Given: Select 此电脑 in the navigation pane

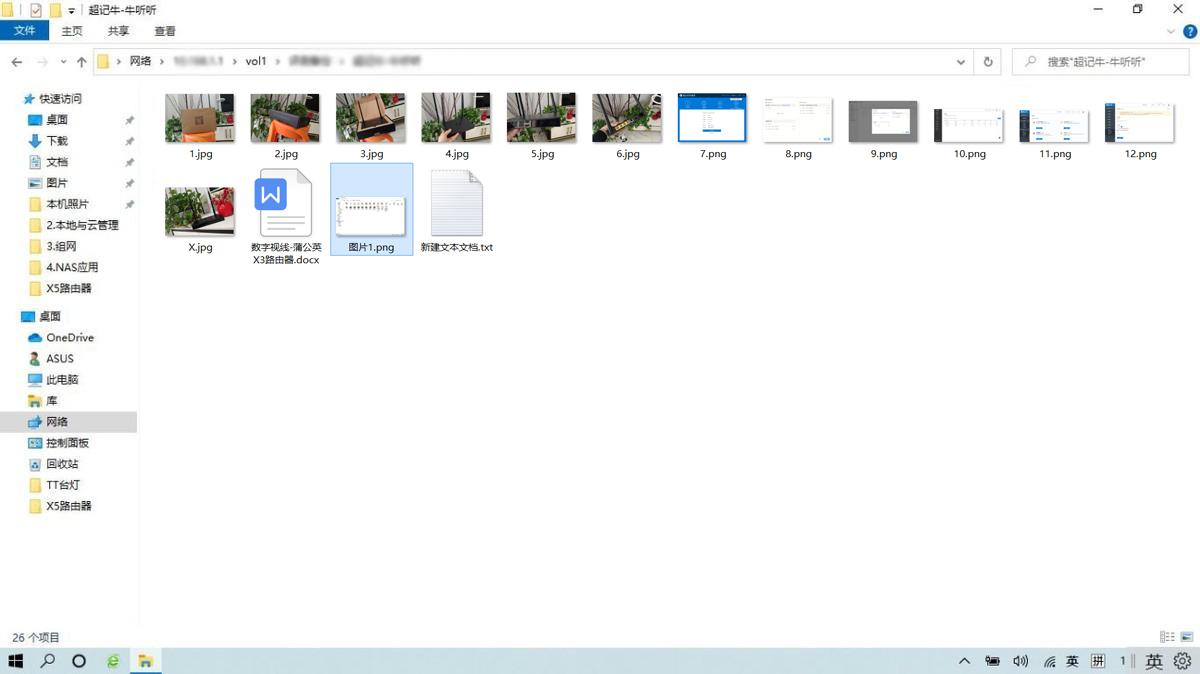Looking at the screenshot, I should [62, 380].
